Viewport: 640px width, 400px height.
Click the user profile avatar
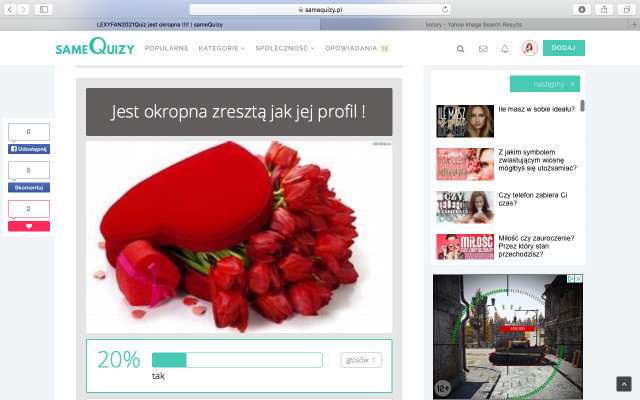coord(529,48)
